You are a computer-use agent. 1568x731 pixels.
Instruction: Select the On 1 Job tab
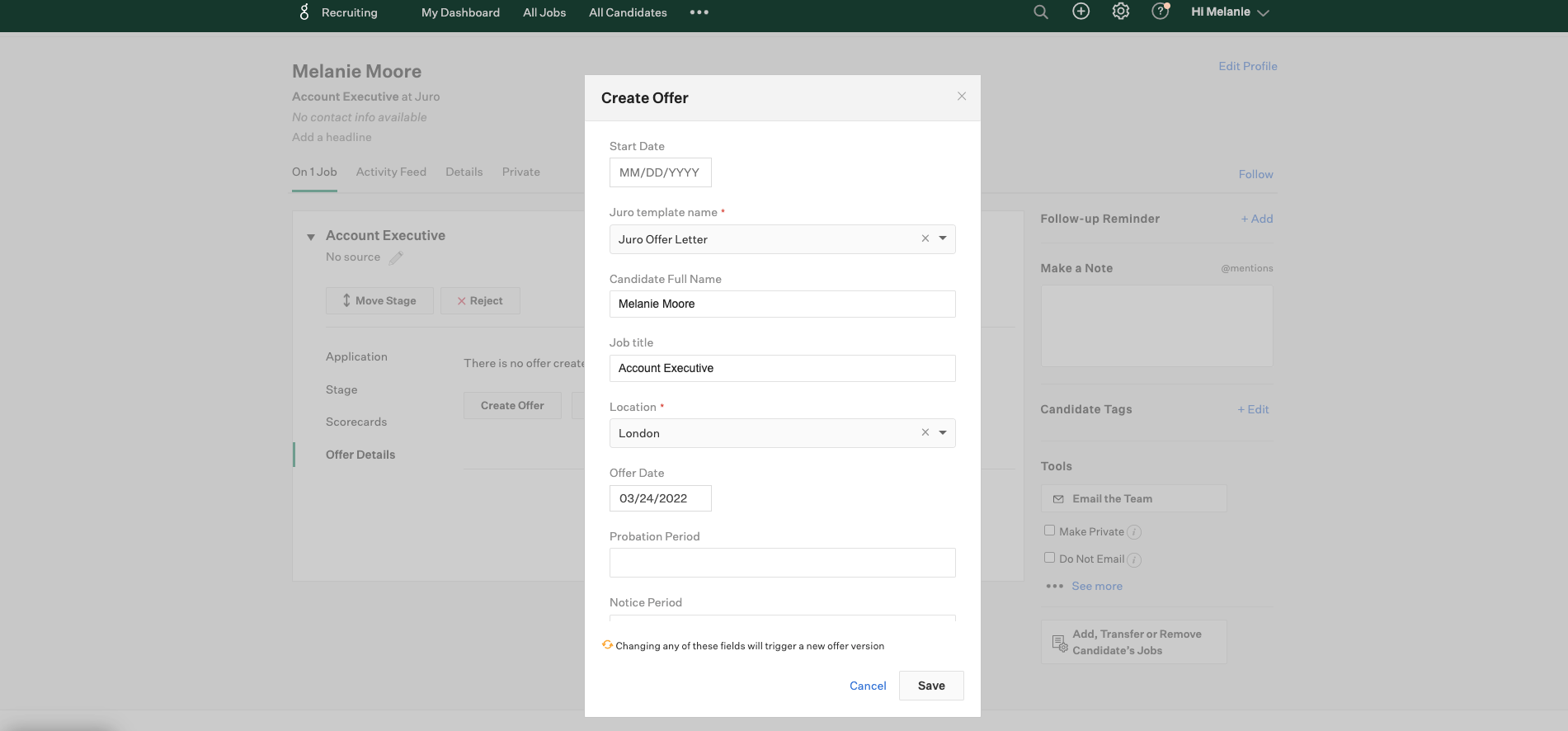tap(314, 172)
